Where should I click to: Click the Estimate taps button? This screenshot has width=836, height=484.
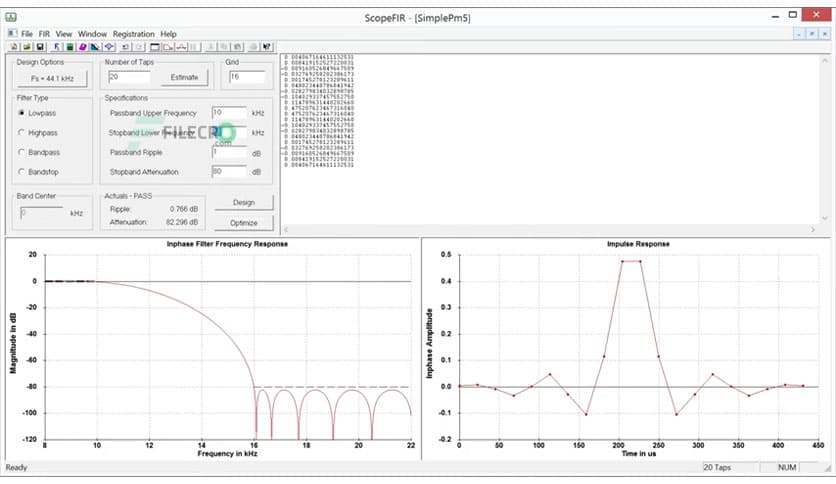(x=184, y=77)
